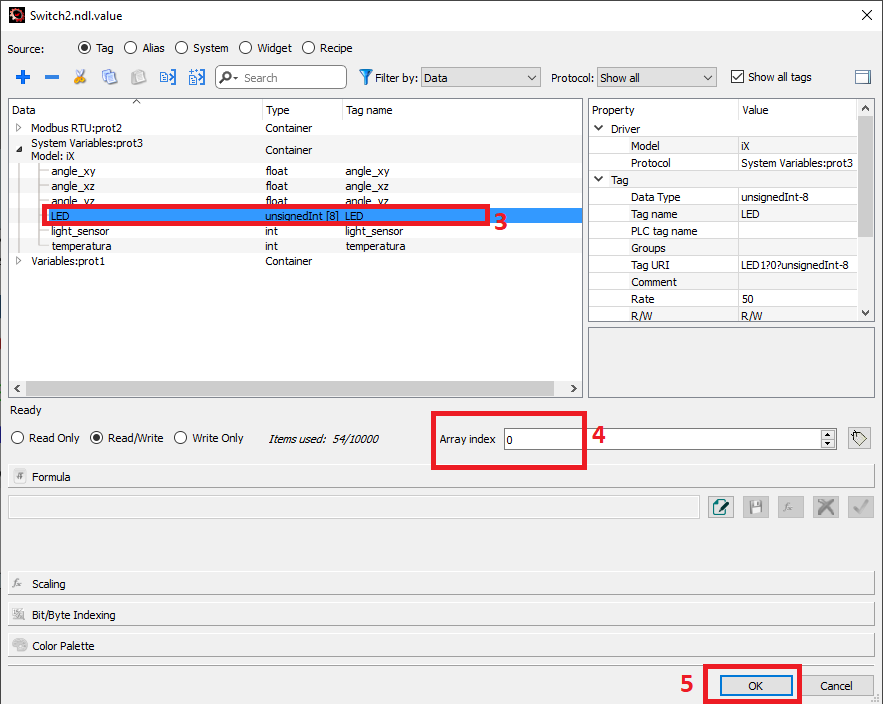This screenshot has height=704, width=883.
Task: Click the edit formula pencil icon
Action: 721,507
